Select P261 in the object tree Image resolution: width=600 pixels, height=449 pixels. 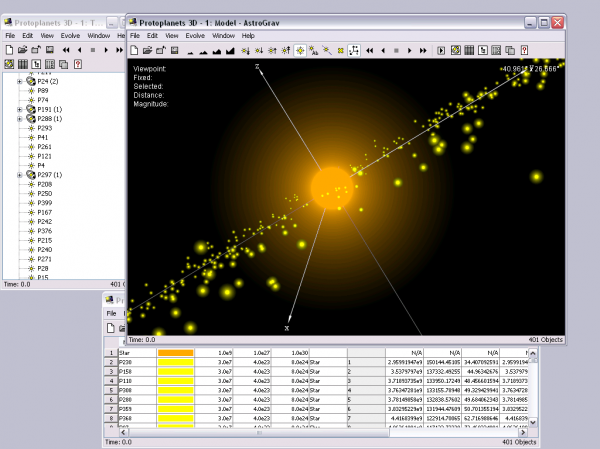[44, 147]
